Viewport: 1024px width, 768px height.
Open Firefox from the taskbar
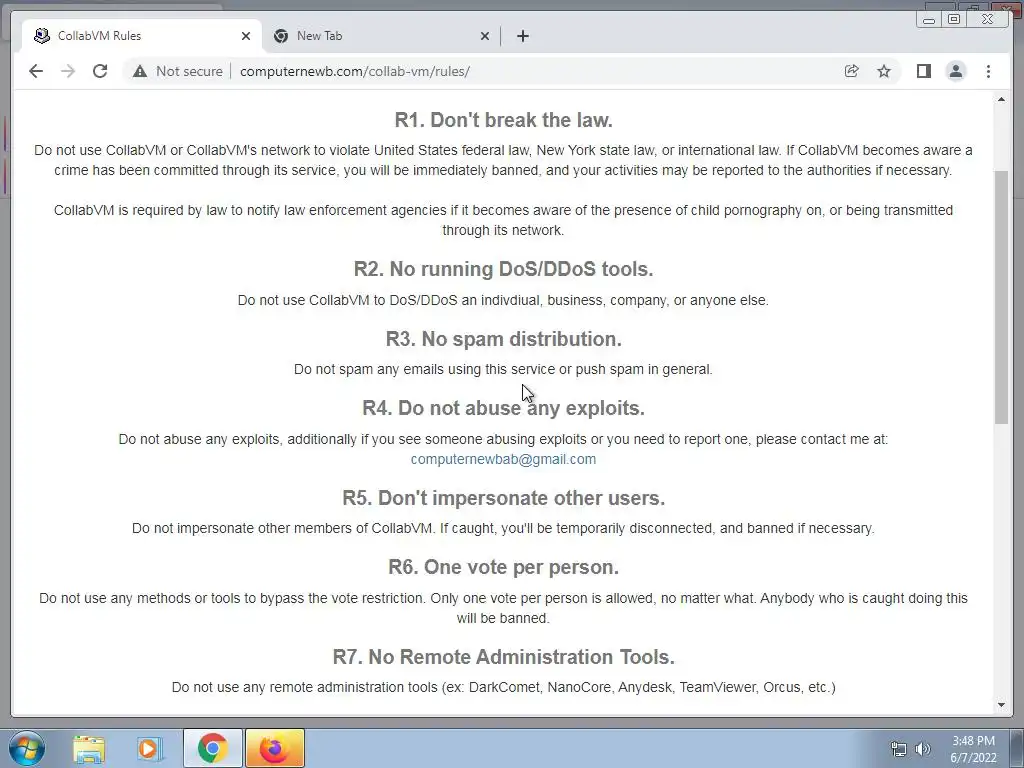point(274,748)
